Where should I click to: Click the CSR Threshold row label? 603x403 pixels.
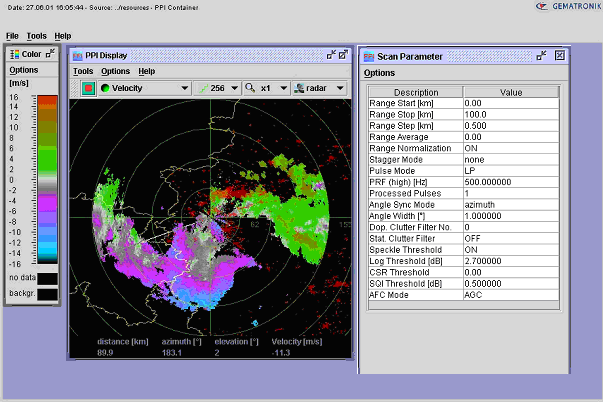click(399, 272)
